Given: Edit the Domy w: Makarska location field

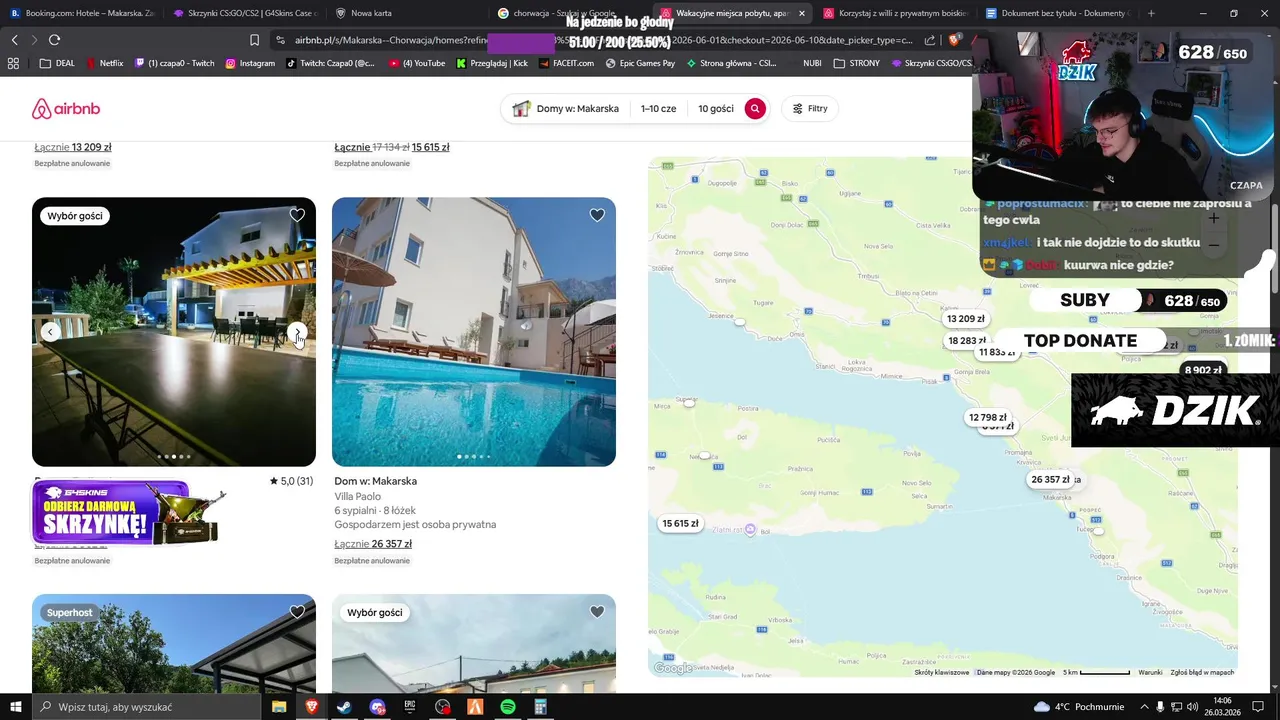Looking at the screenshot, I should tap(566, 108).
